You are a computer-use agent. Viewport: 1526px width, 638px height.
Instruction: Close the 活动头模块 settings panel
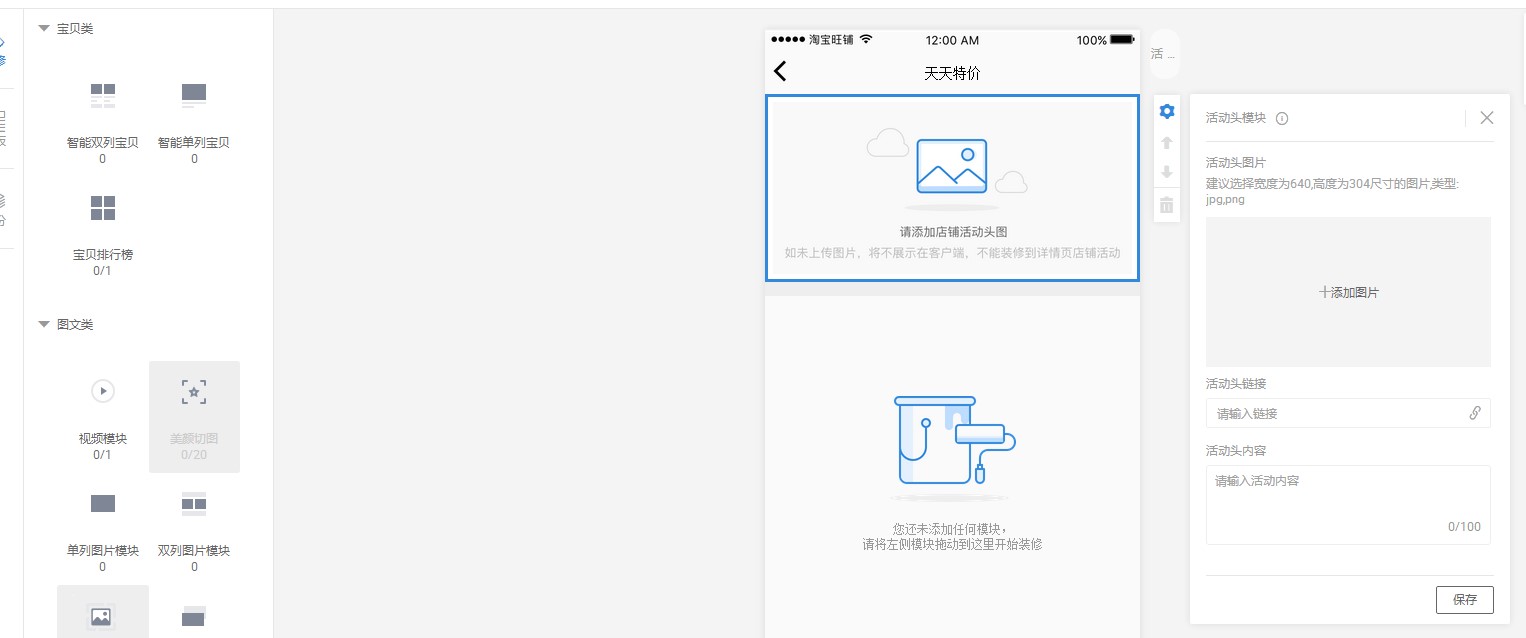1486,118
